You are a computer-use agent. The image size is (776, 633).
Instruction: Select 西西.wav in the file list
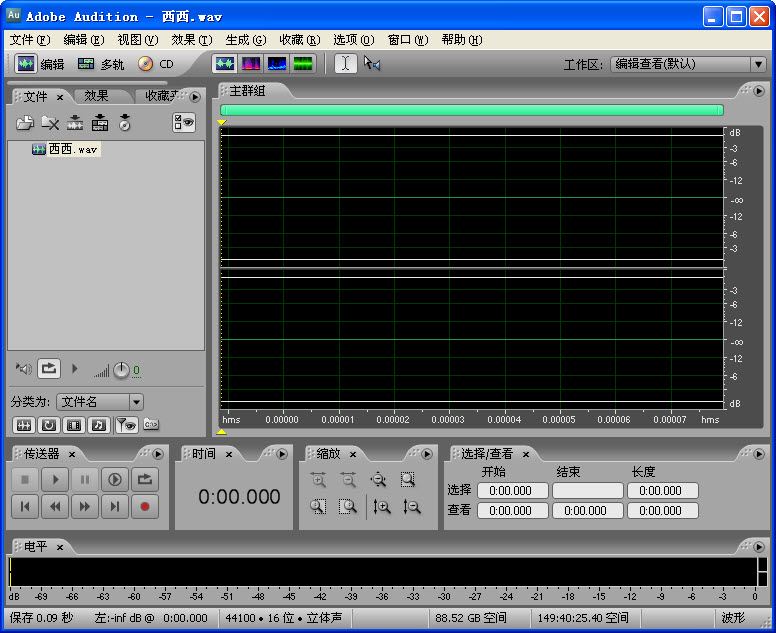(x=65, y=149)
